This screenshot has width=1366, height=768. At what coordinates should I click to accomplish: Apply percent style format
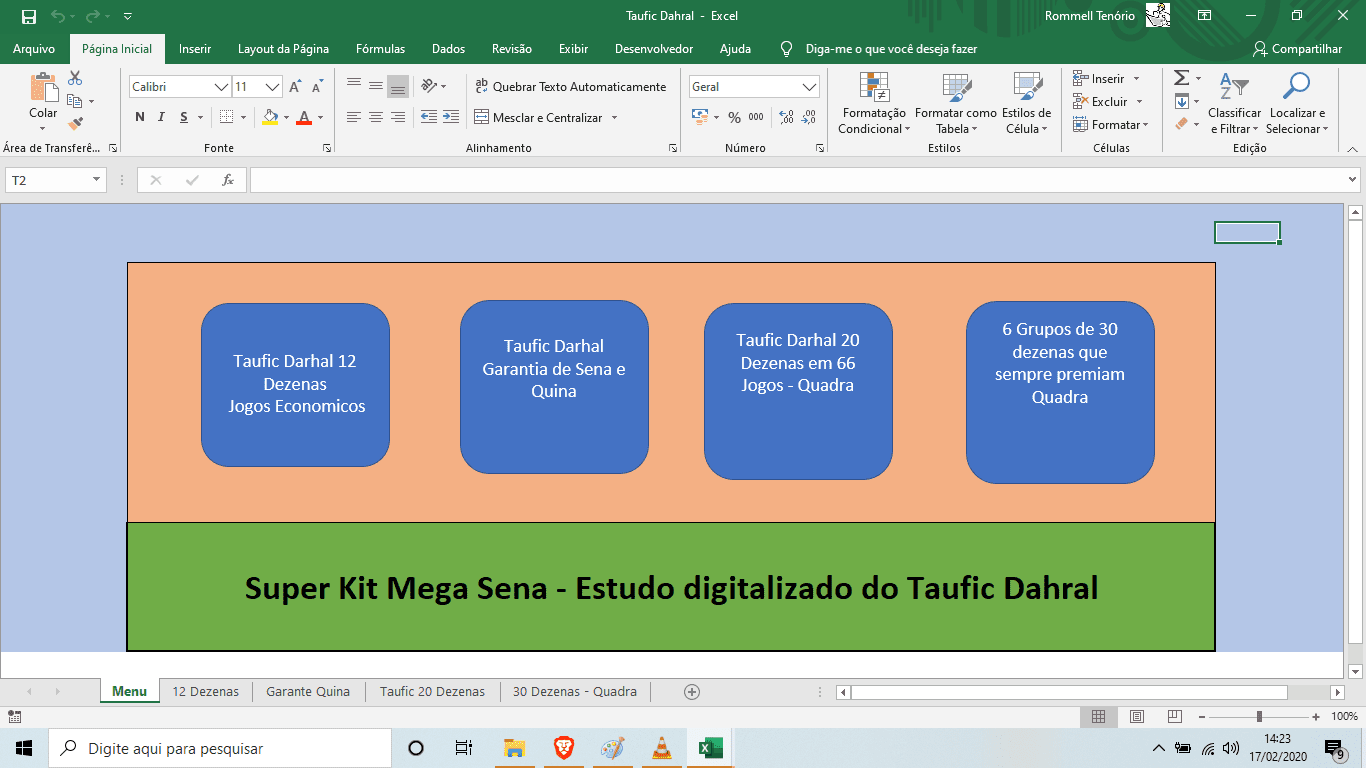(x=734, y=117)
